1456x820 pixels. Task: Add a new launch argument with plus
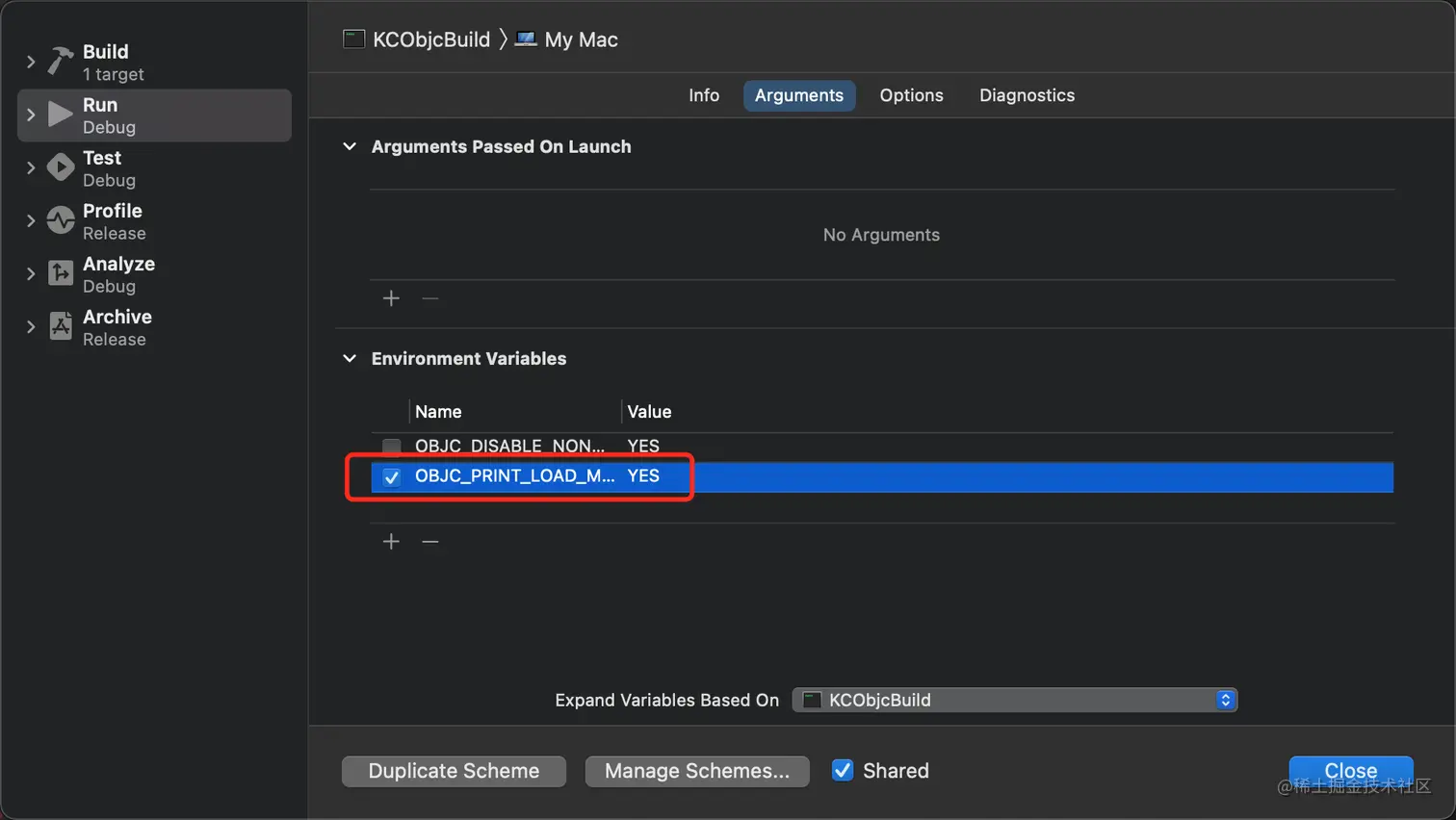[x=391, y=298]
